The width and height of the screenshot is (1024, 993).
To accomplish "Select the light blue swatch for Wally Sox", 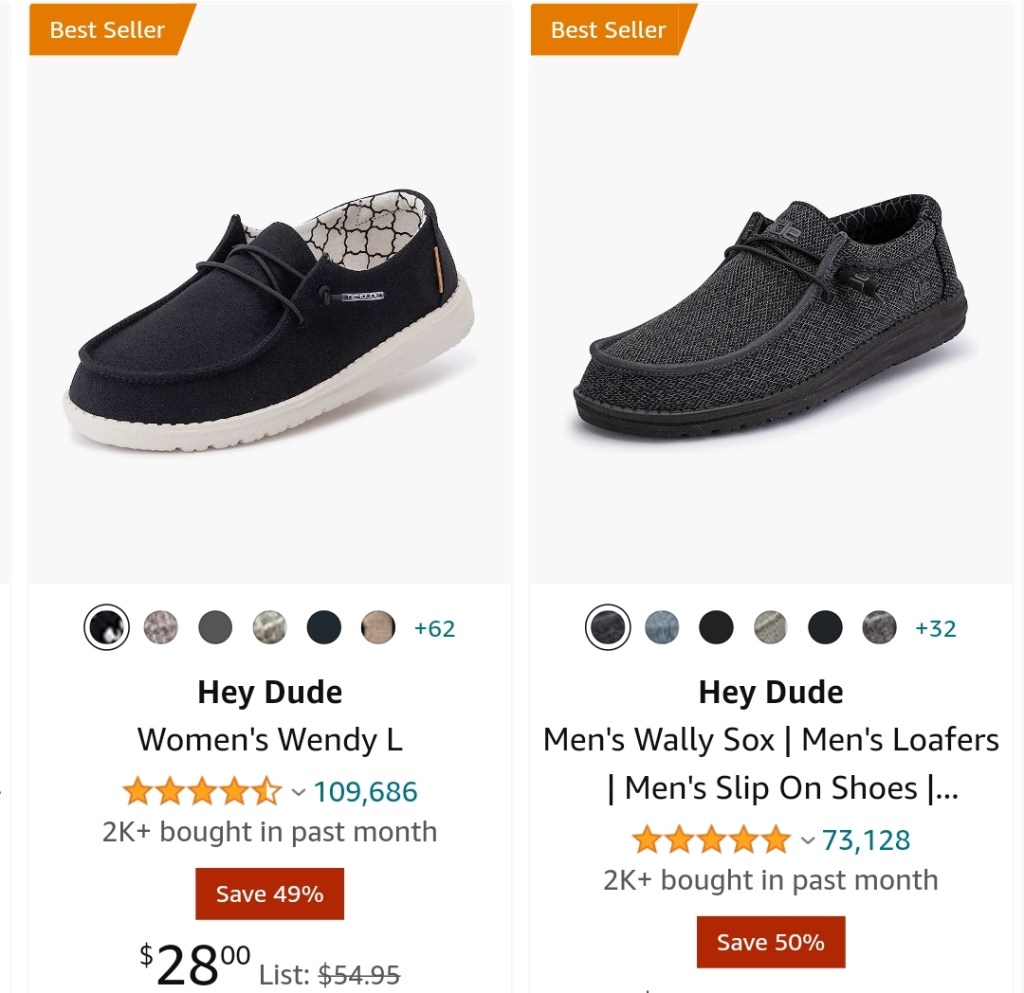I will pyautogui.click(x=662, y=627).
